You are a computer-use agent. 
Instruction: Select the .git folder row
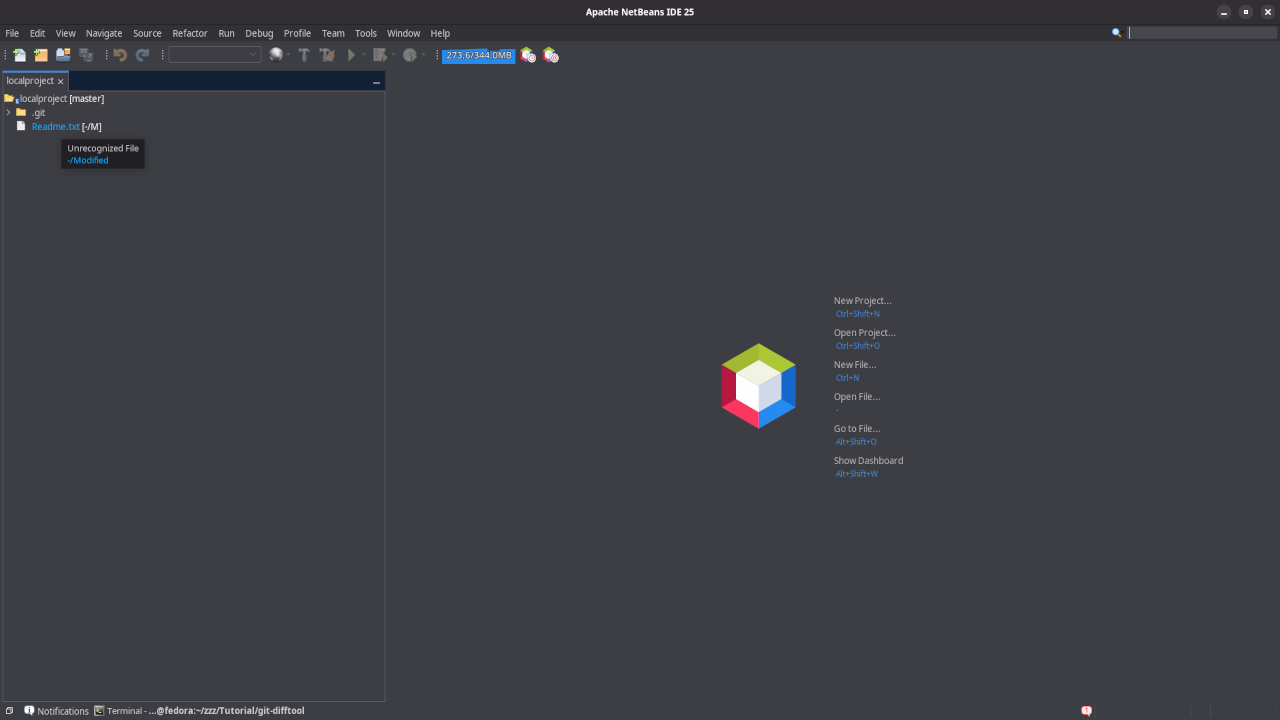(38, 113)
